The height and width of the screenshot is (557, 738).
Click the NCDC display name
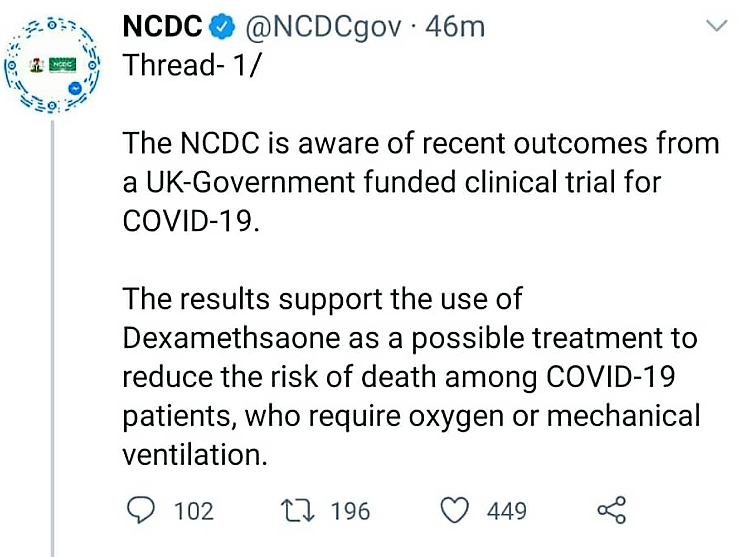click(x=162, y=26)
